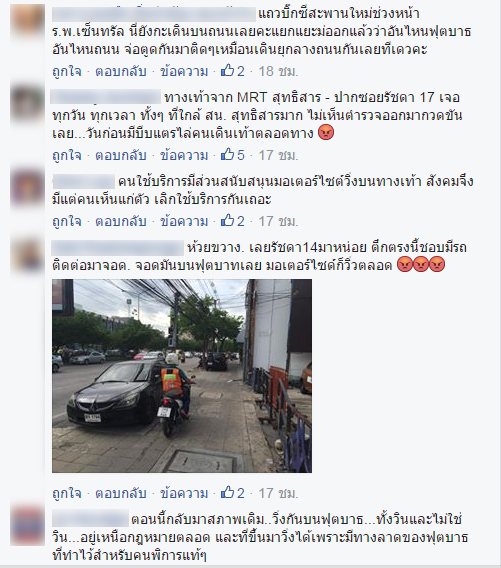The height and width of the screenshot is (568, 501).
Task: Click thumbs-up count on first comment
Action: pos(233,71)
